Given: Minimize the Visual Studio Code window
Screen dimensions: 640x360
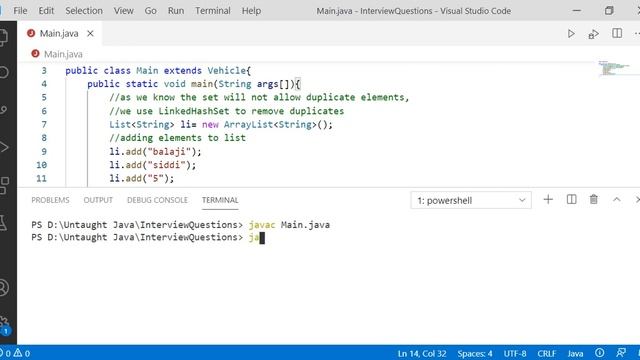Looking at the screenshot, I should (x=577, y=11).
